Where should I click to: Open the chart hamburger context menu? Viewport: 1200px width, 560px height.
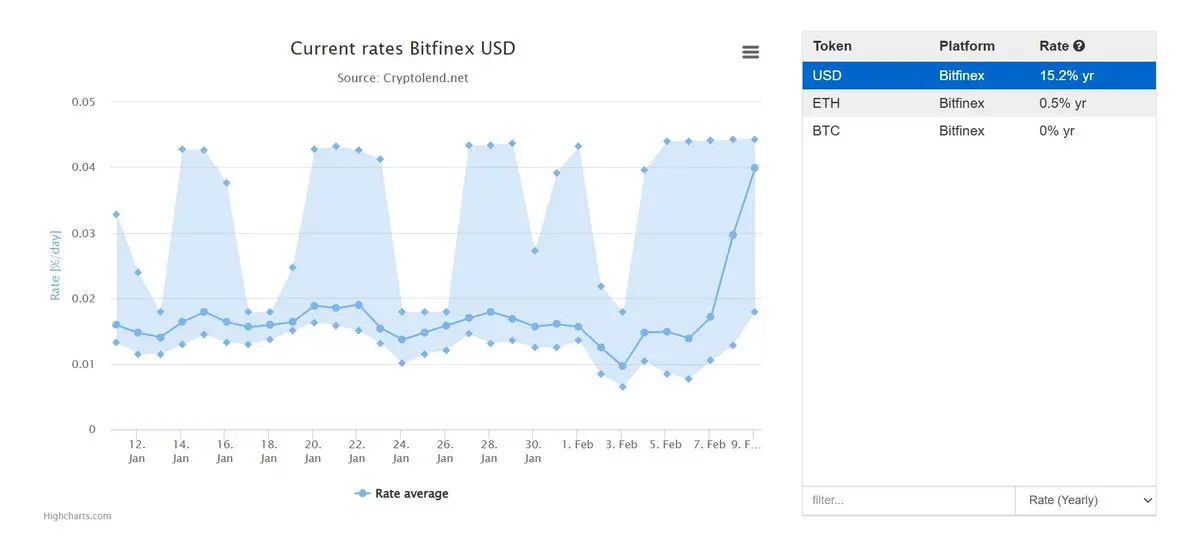point(750,52)
